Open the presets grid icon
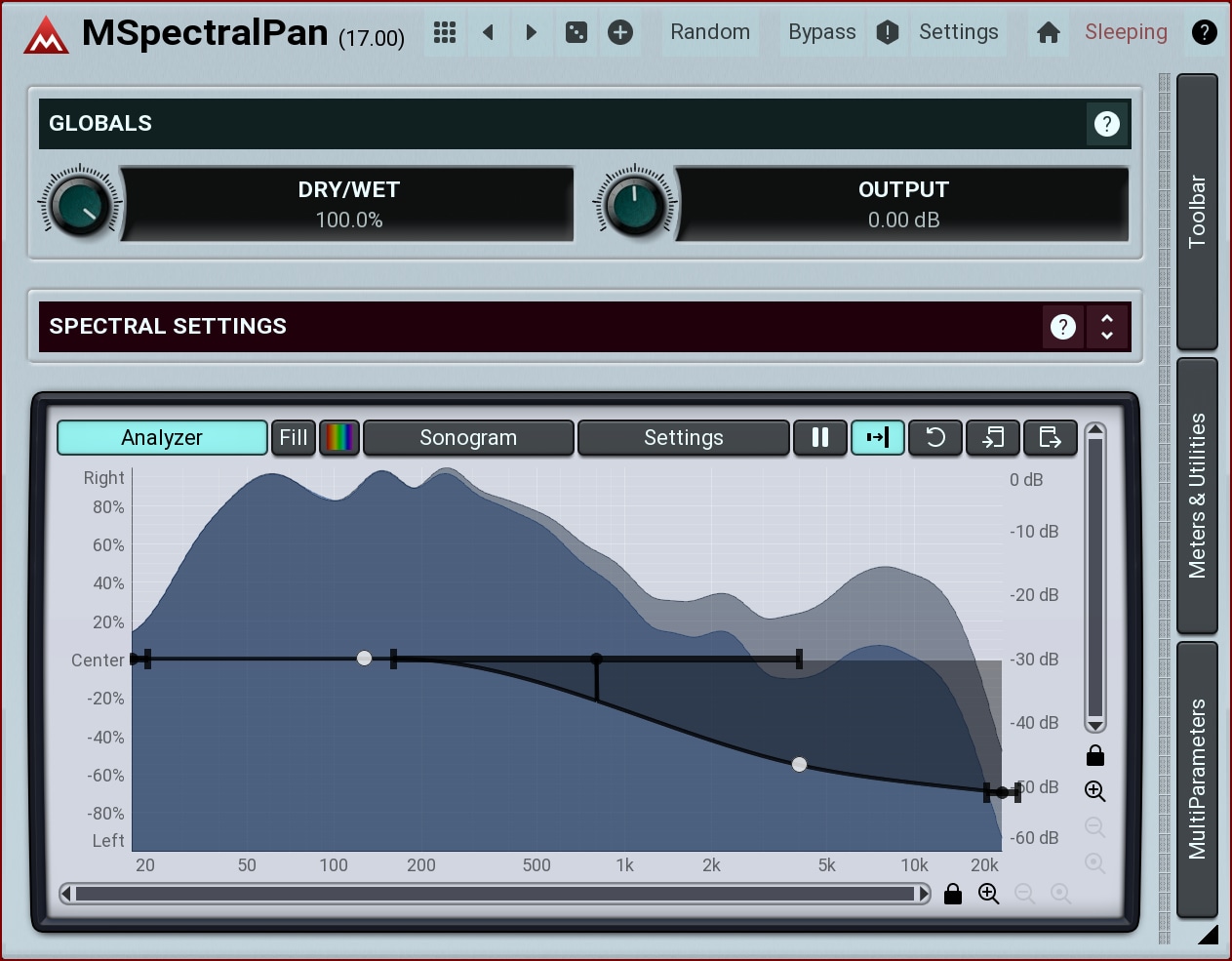Screen dimensions: 1232x961 pos(445,33)
